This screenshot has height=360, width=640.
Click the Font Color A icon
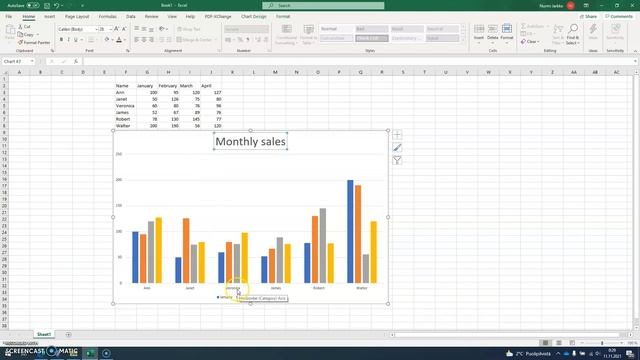(x=119, y=40)
